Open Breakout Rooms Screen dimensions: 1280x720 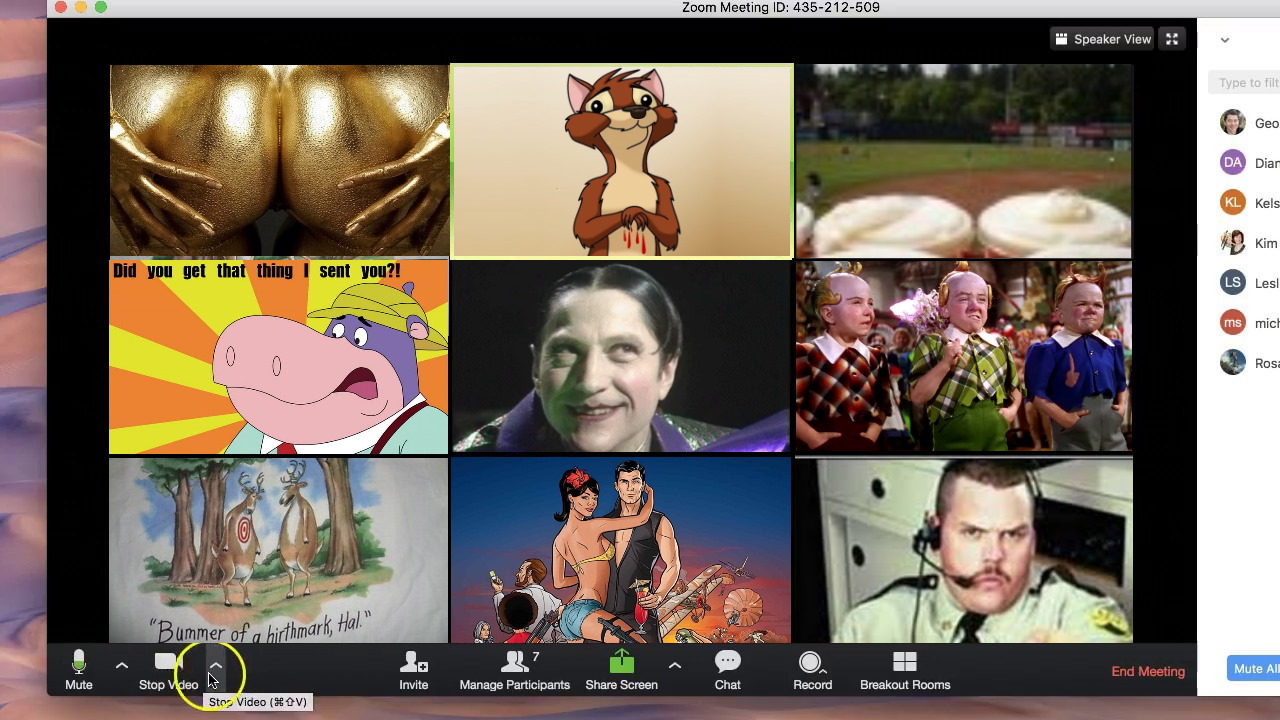click(904, 670)
